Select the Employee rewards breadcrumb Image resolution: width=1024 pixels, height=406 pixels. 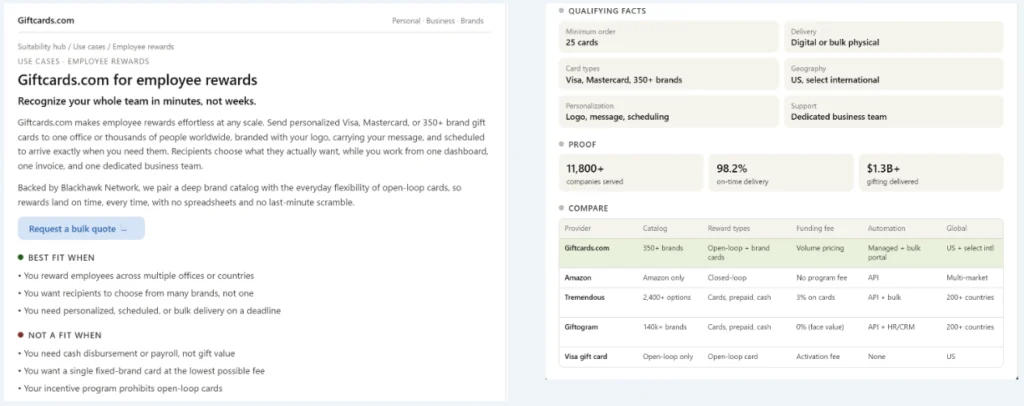(143, 47)
